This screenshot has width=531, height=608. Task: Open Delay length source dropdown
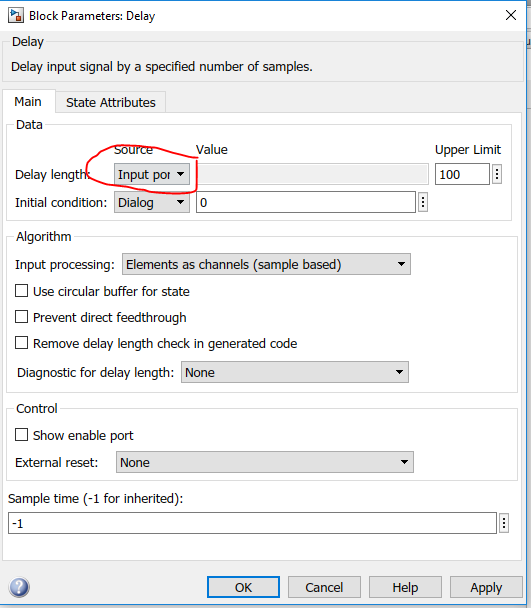tap(152, 174)
